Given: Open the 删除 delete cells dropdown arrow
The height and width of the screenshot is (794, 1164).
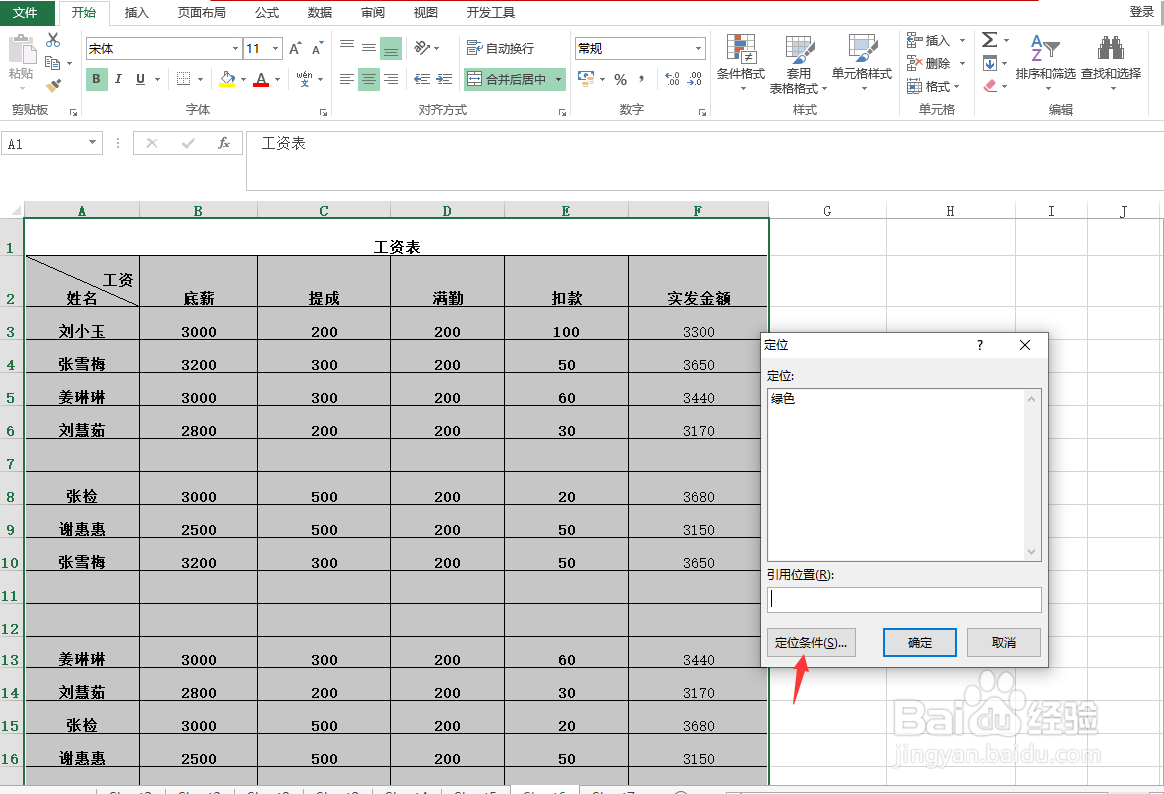Looking at the screenshot, I should (962, 64).
